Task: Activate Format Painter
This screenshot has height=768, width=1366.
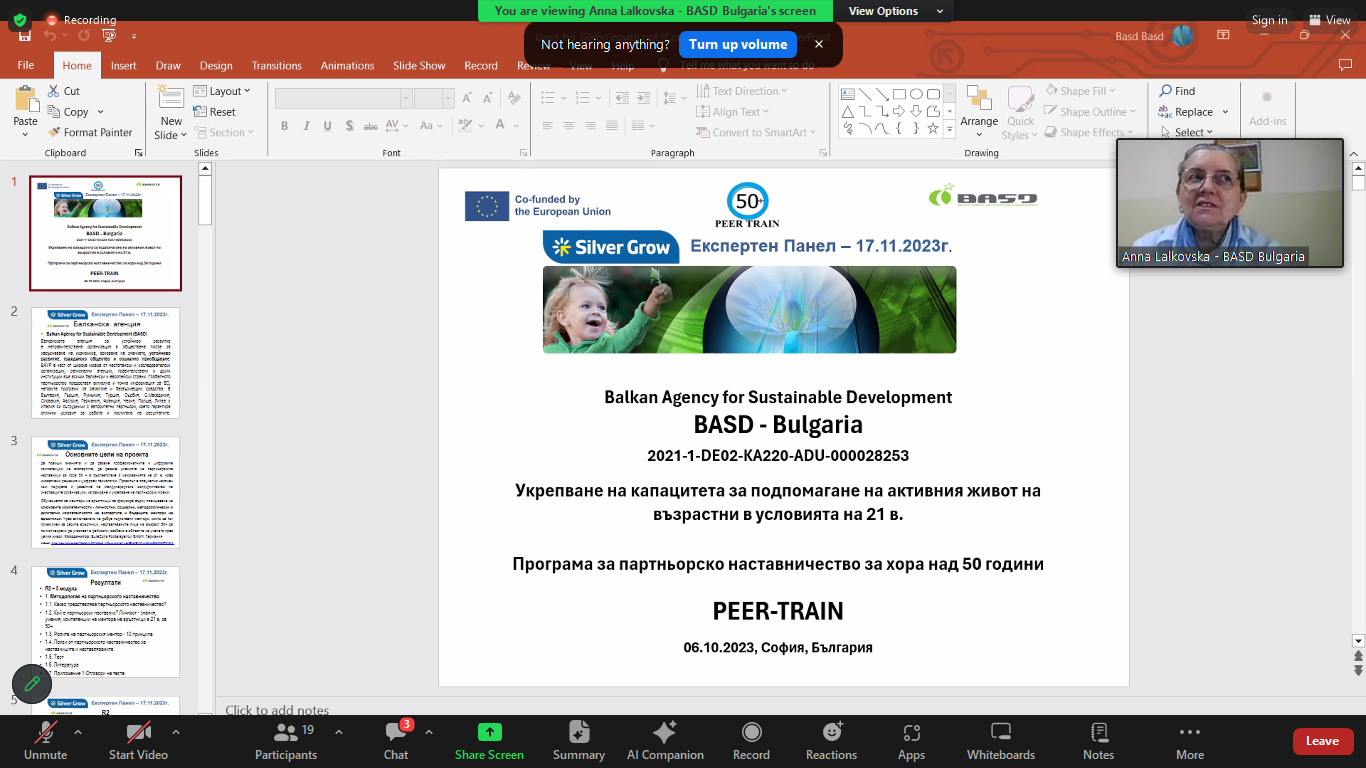Action: (90, 132)
